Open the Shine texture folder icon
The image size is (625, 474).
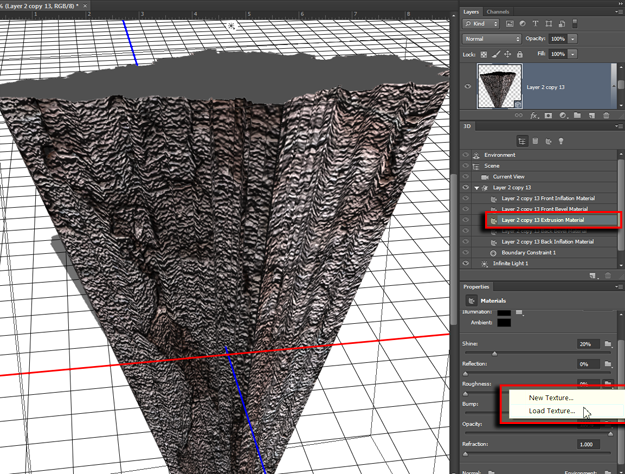pos(608,343)
